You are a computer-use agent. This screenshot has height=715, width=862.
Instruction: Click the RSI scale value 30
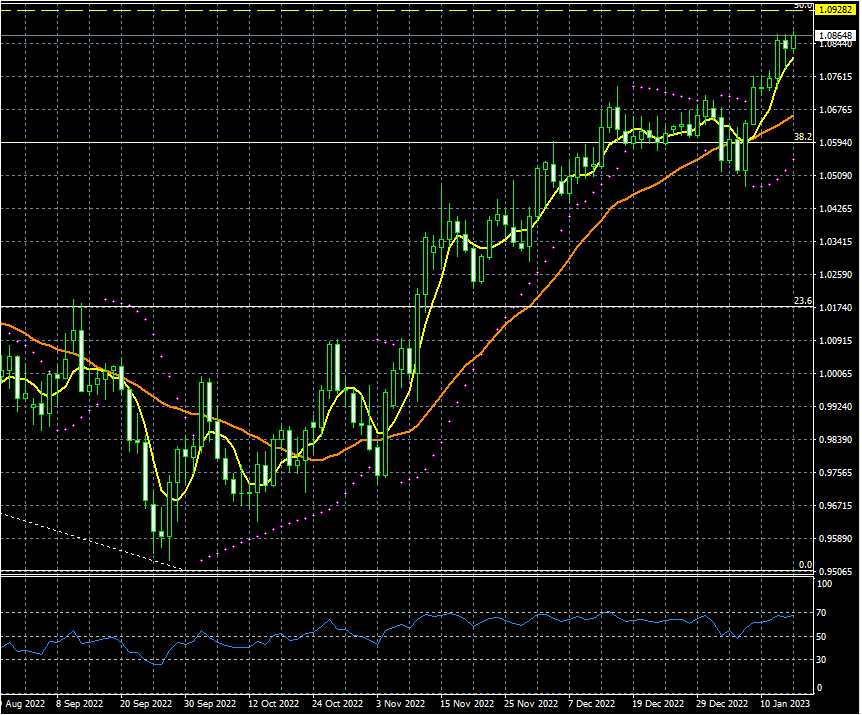click(x=821, y=659)
